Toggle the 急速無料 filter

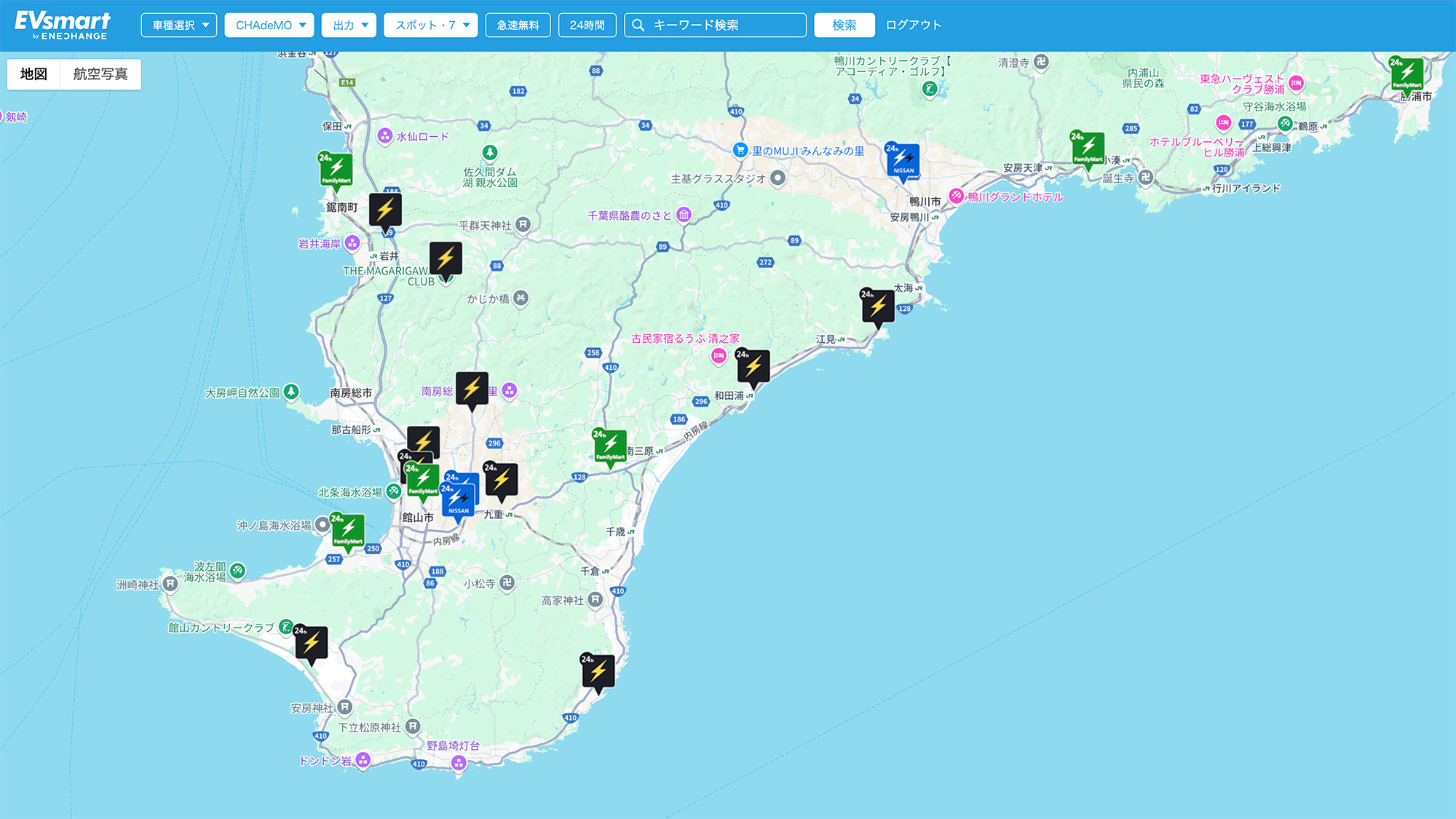(518, 25)
